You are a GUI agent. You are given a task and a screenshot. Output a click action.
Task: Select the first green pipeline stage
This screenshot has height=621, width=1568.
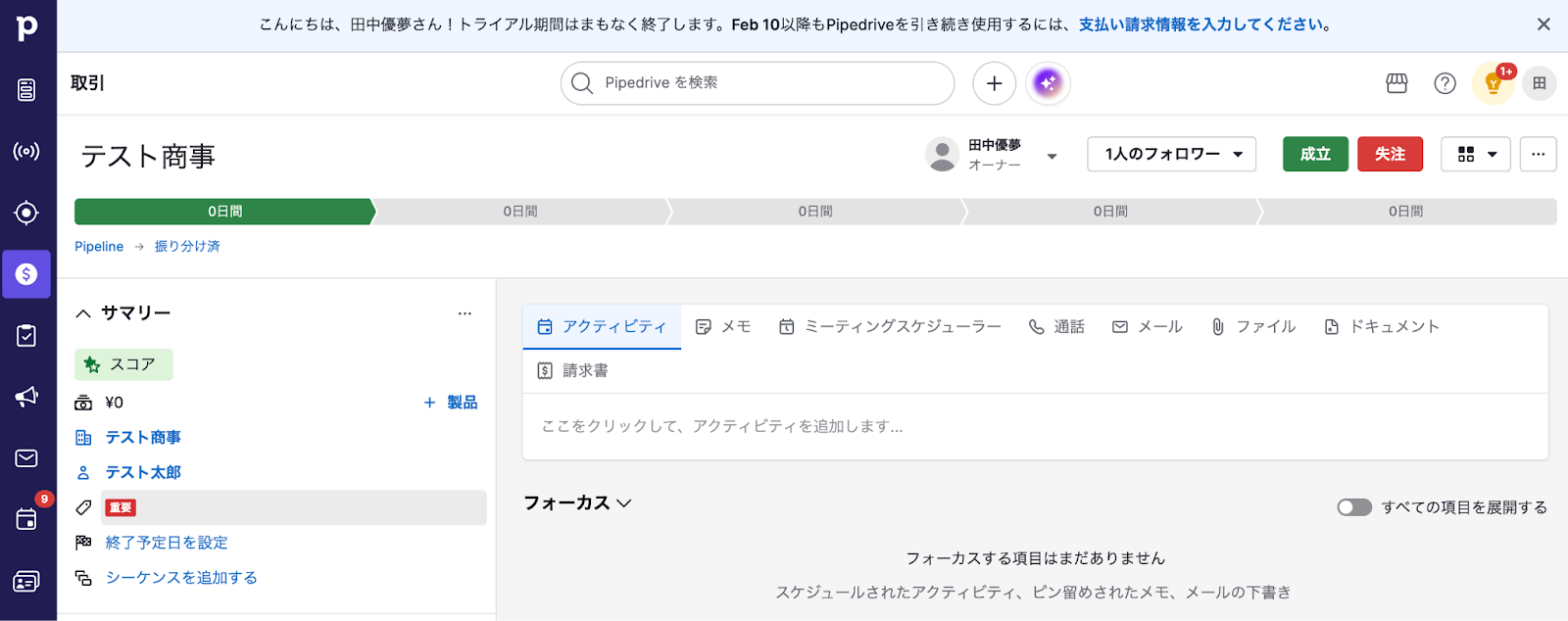tap(224, 212)
